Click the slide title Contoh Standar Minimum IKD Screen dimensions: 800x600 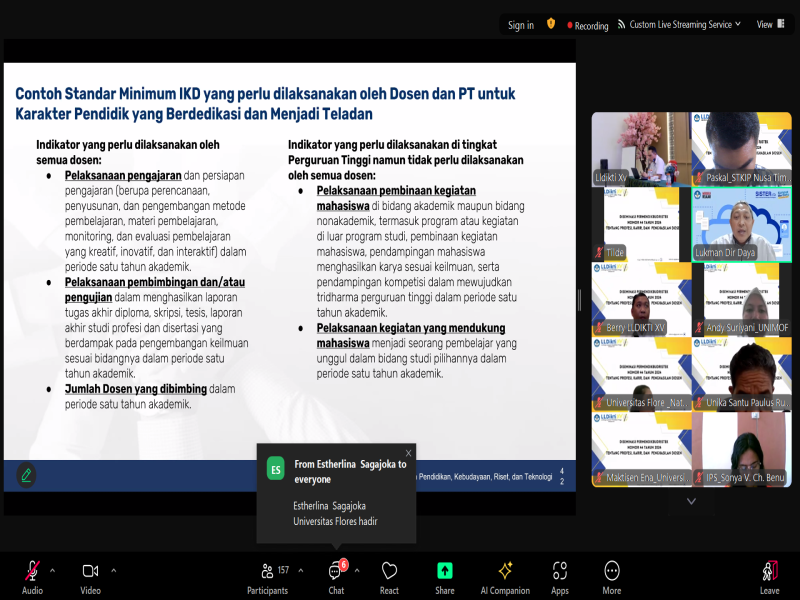(x=265, y=104)
